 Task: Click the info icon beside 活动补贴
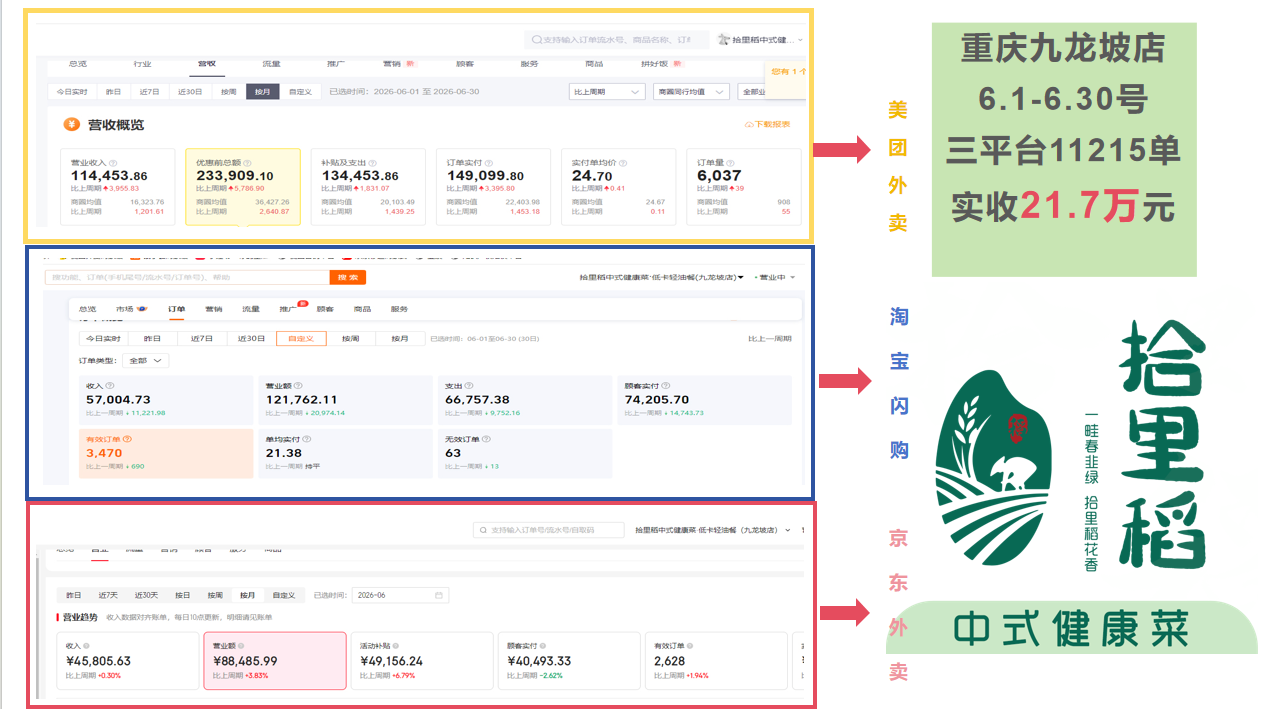[394, 646]
